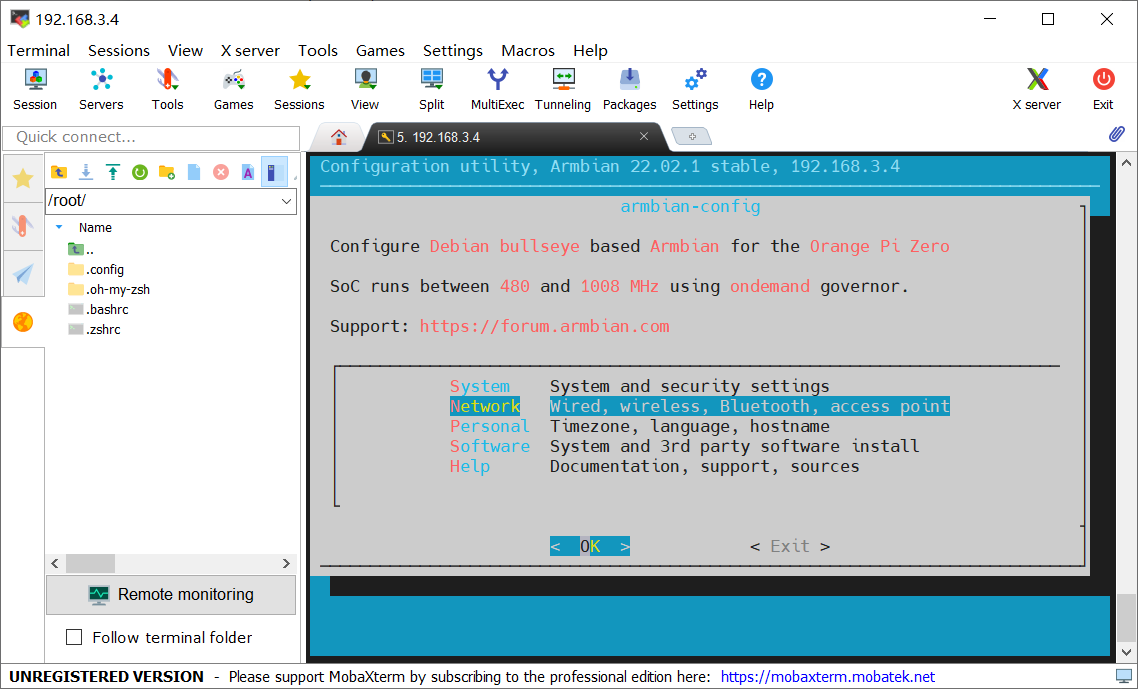Open the sidebar star Sessions tab
This screenshot has width=1138, height=689.
click(x=23, y=178)
